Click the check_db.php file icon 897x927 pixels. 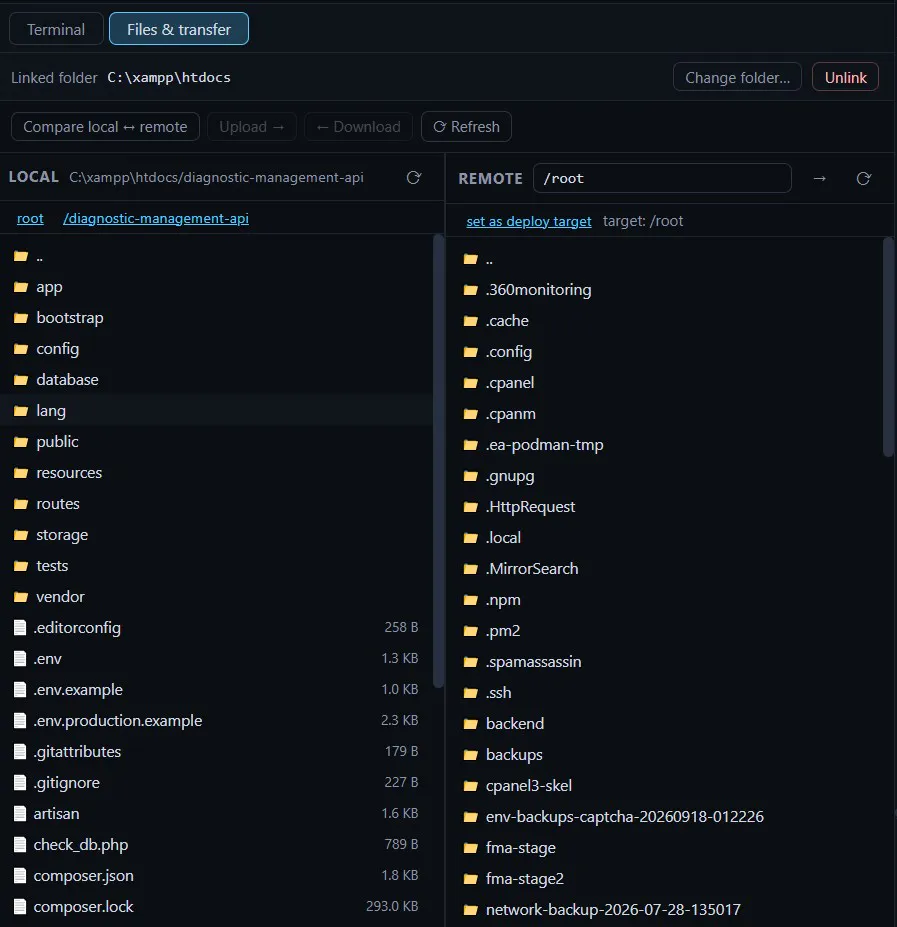point(20,845)
